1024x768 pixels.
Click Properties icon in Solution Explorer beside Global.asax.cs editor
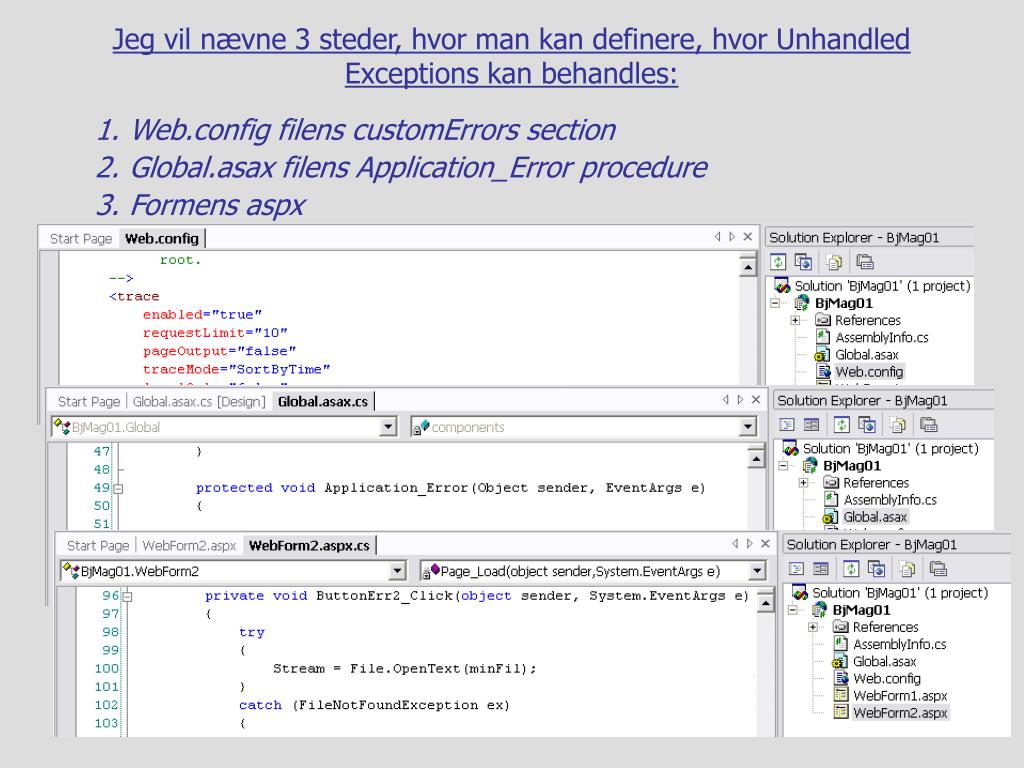click(928, 425)
